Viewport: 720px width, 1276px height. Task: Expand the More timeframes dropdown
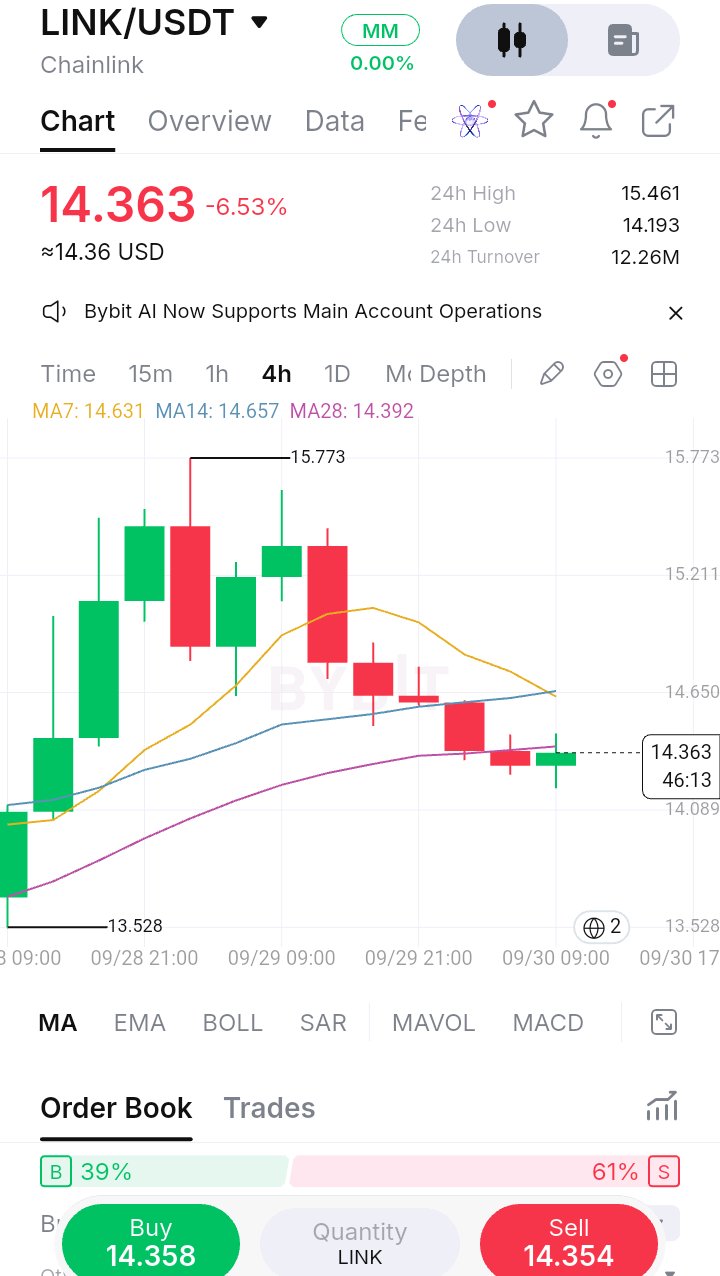pyautogui.click(x=397, y=374)
